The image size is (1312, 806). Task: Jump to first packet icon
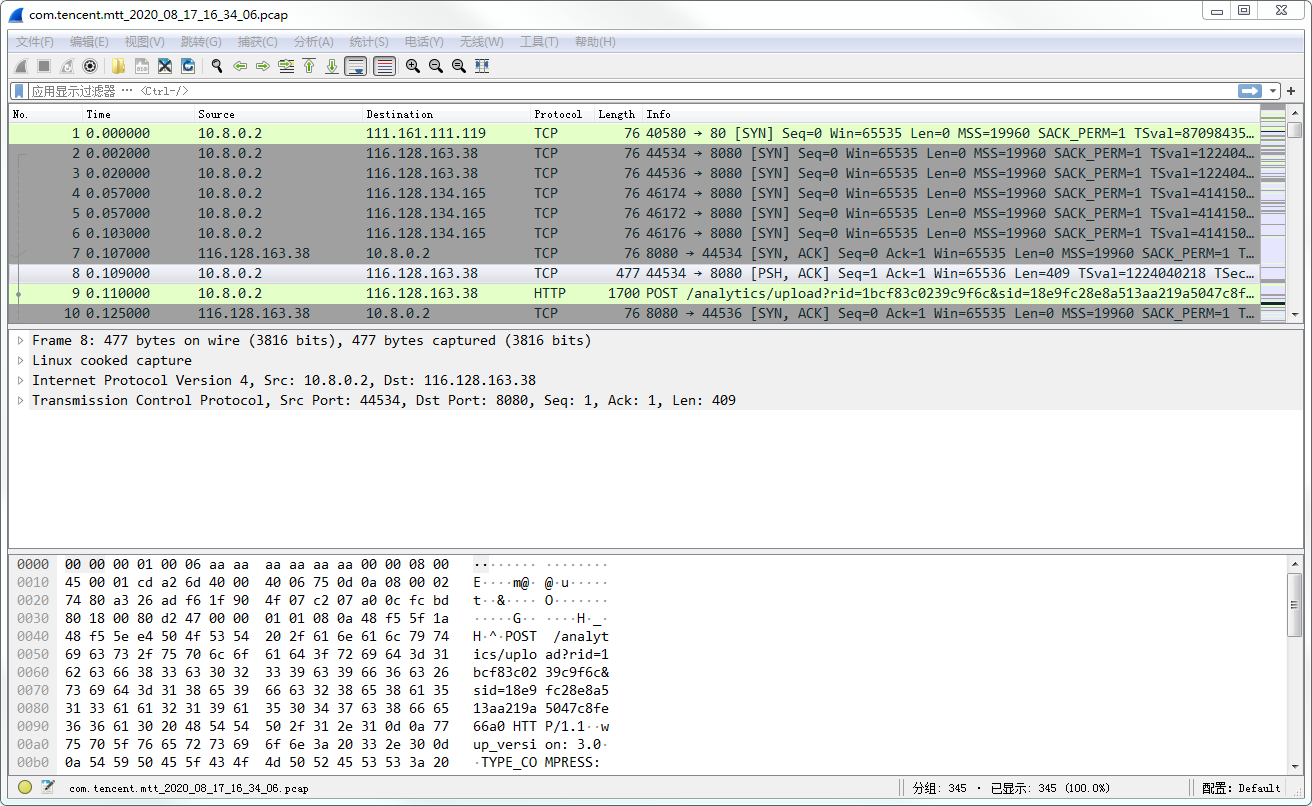tap(309, 66)
